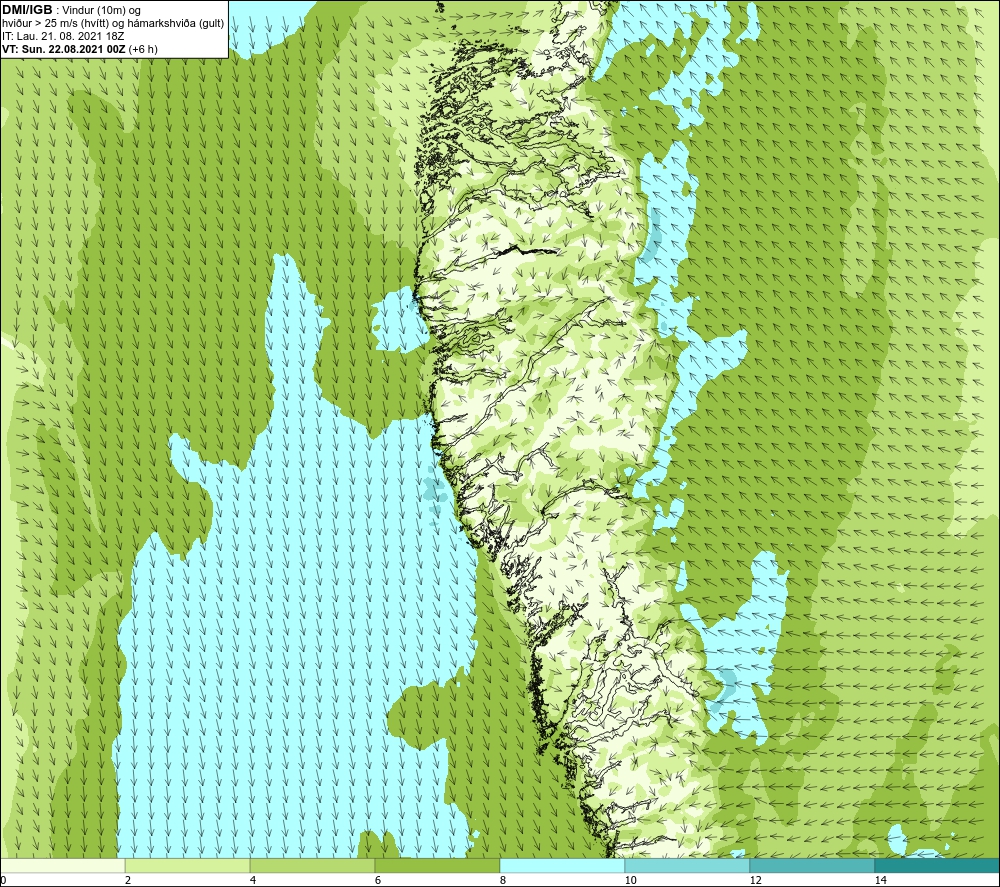
Task: Click the '(+6 h)' forecast offset text
Action: click(x=143, y=49)
